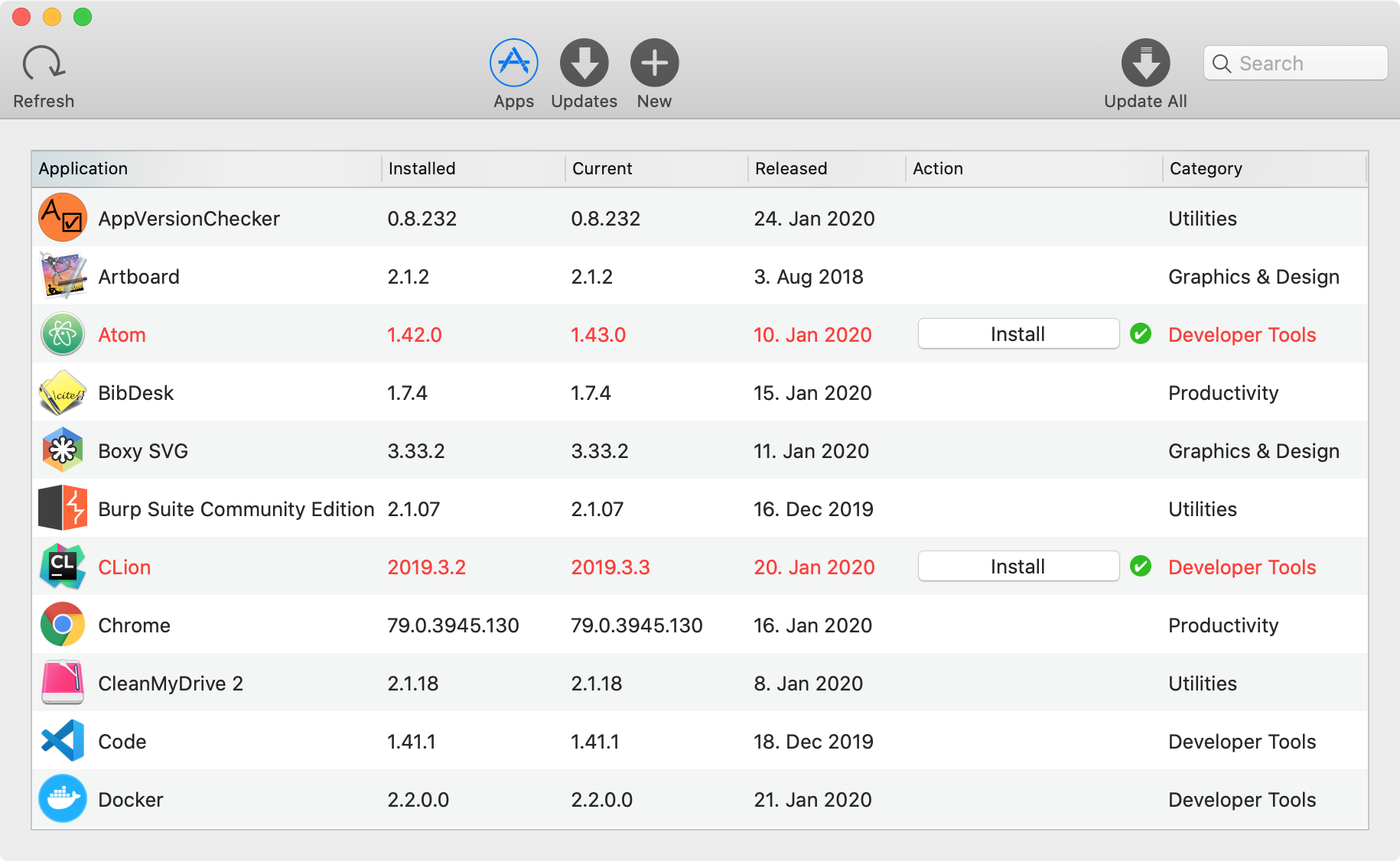Select the CleanMyDrive 2 name text

(171, 684)
